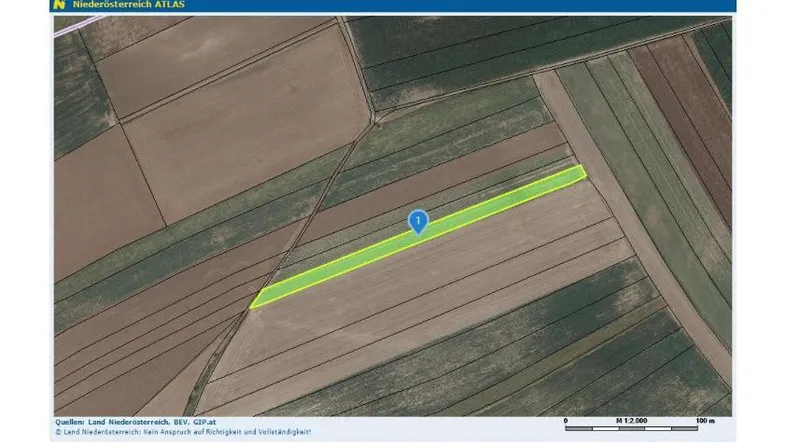The image size is (786, 442).
Task: Click the zero label on the scale bar
Action: (x=565, y=420)
